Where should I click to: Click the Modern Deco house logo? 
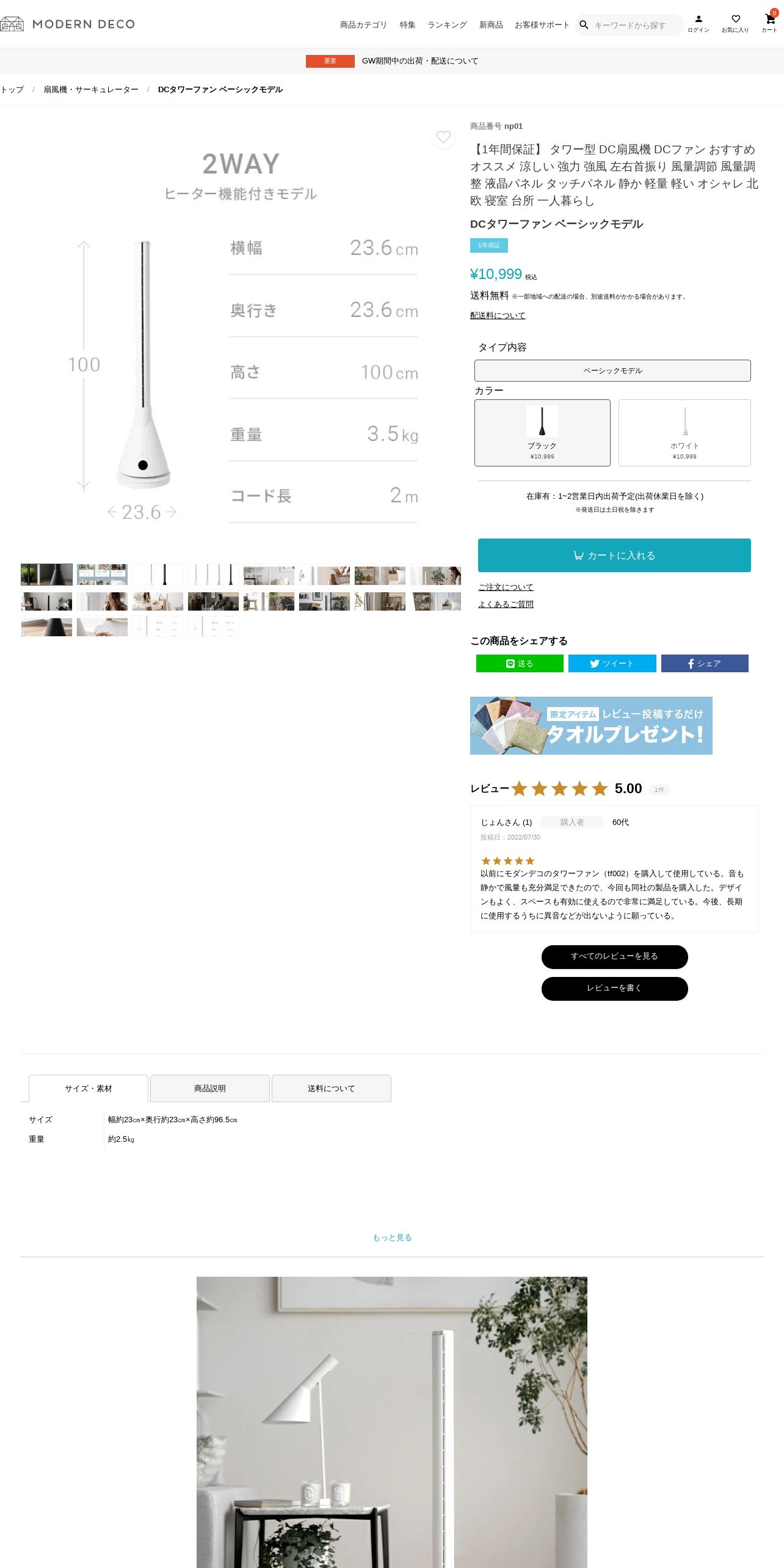click(x=12, y=24)
